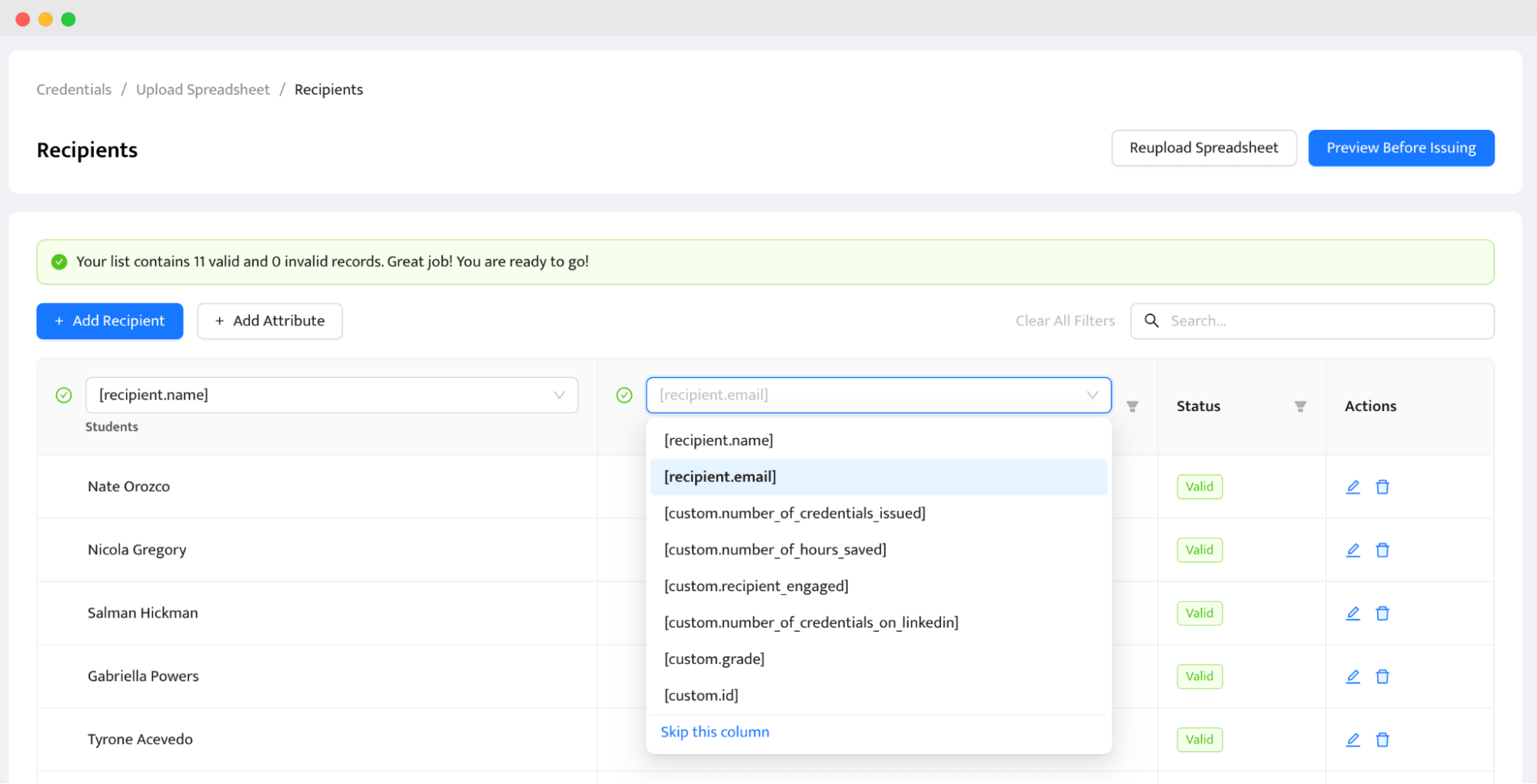Viewport: 1537px width, 784px height.
Task: Delete Gabriella Powers with trash icon
Action: (x=1382, y=676)
